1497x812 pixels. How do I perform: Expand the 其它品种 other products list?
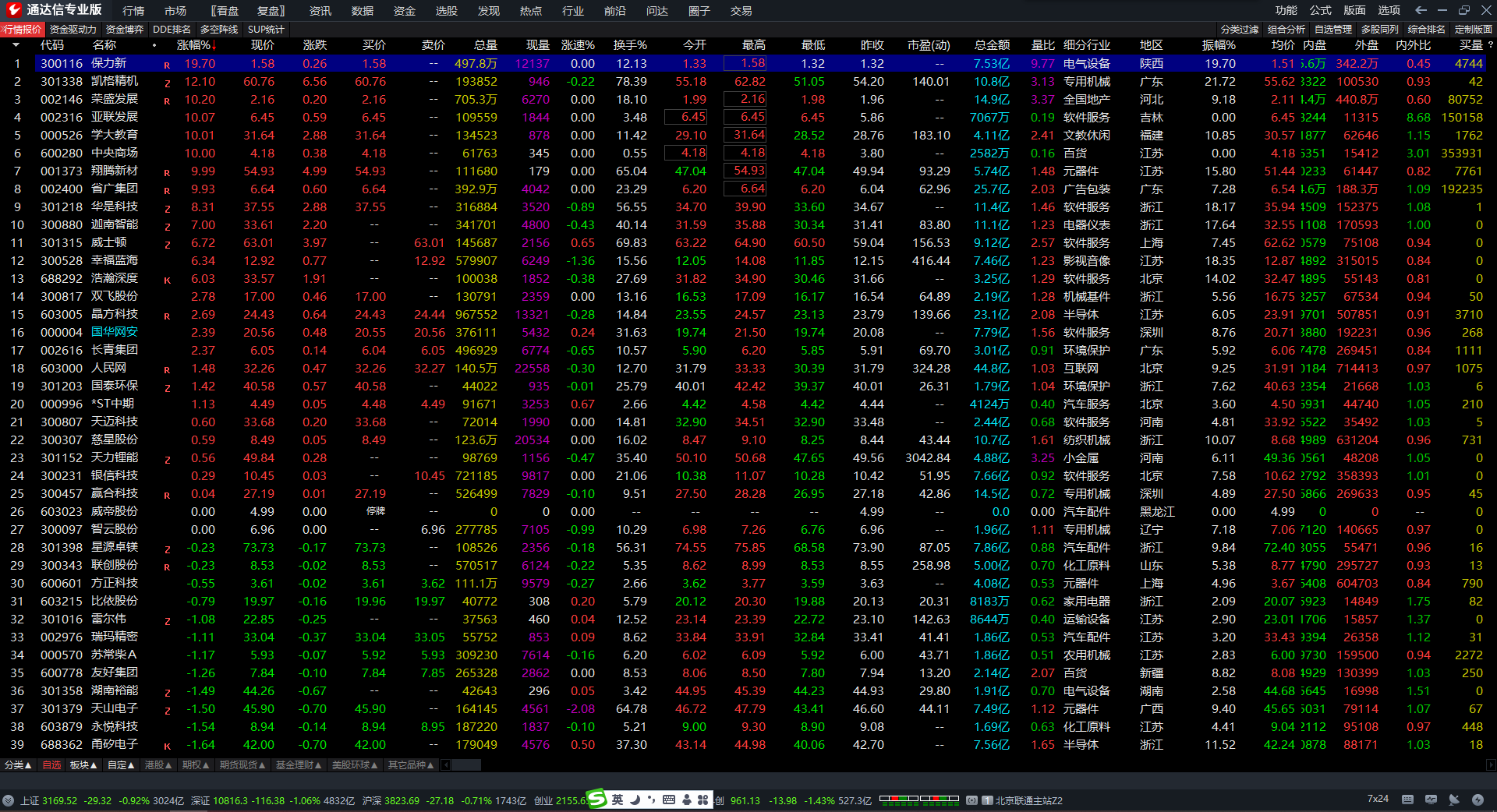point(411,765)
